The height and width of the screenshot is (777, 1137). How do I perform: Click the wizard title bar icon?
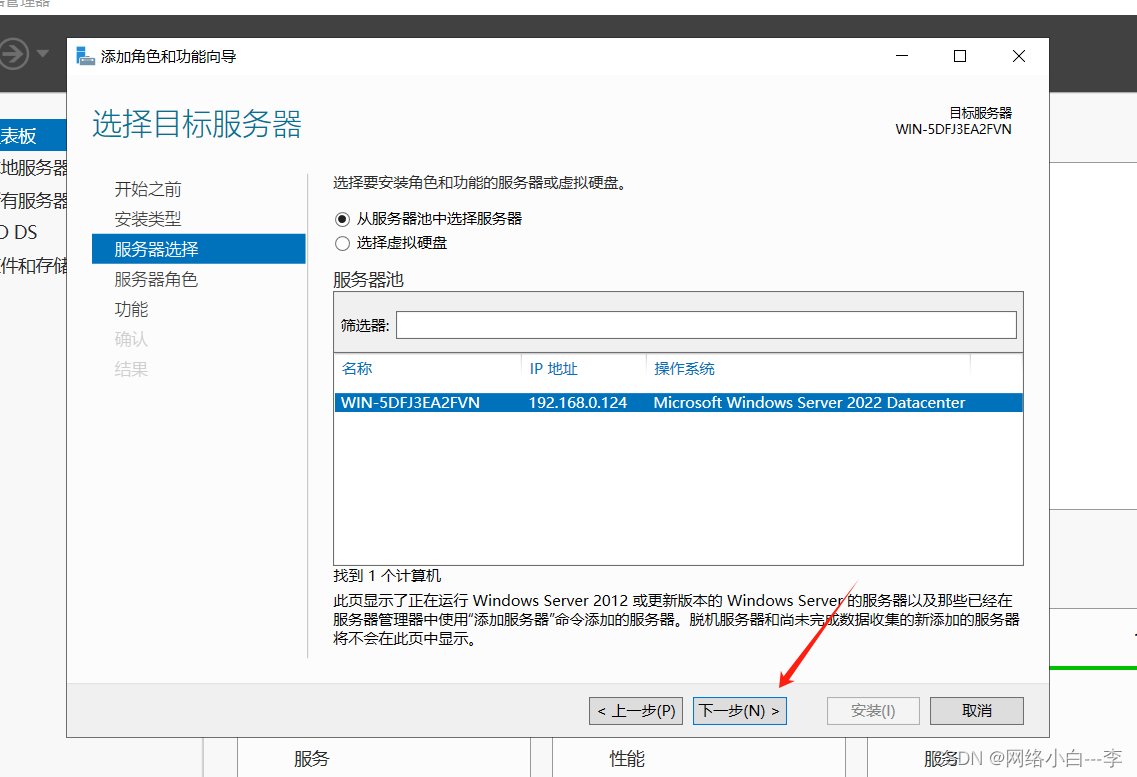pos(86,57)
